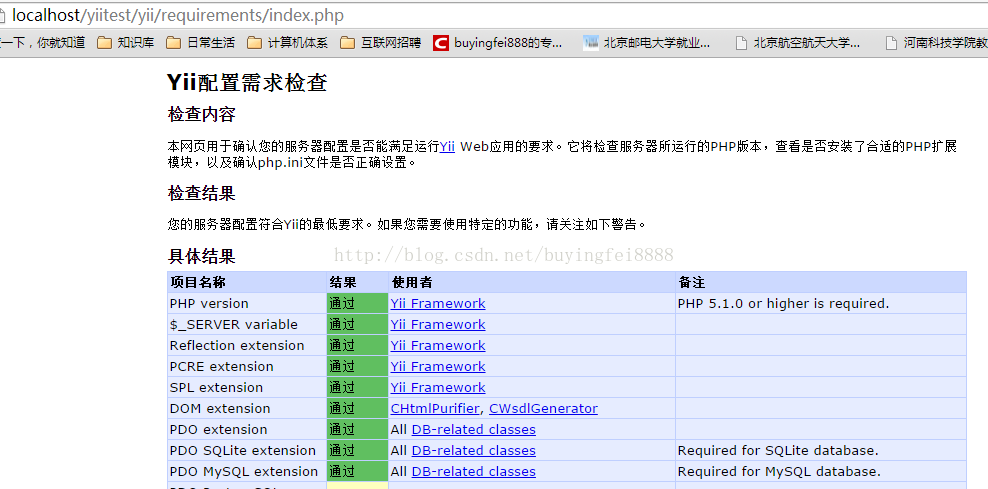Open DB-related classes link in PDO MySQL row
This screenshot has width=988, height=489.
tap(473, 471)
